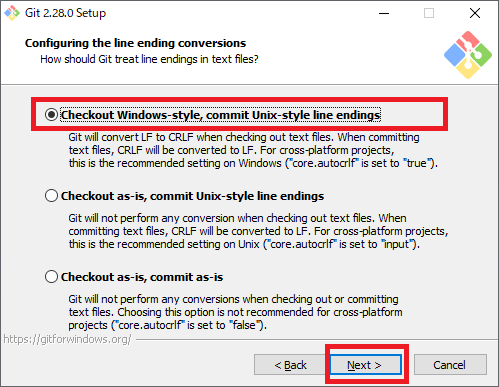Select the Checkout as-is, commit as-is radio circle

[x=51, y=277]
